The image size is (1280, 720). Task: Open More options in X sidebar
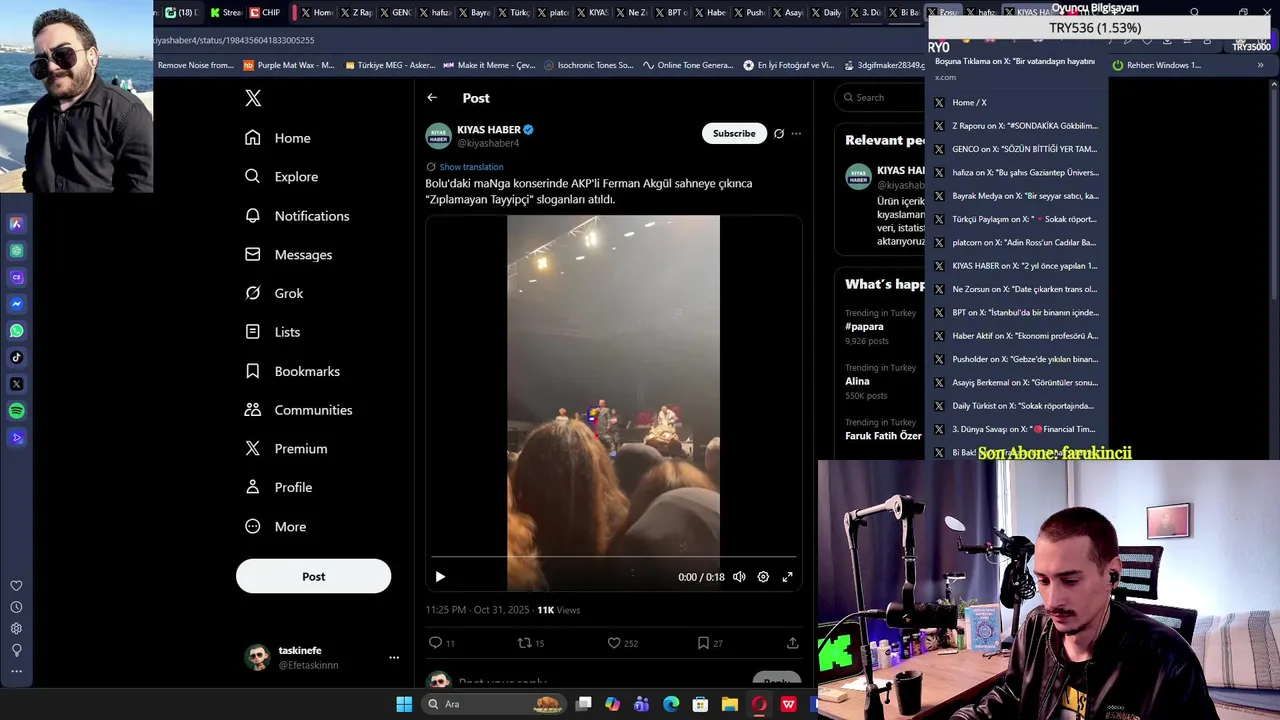[275, 526]
